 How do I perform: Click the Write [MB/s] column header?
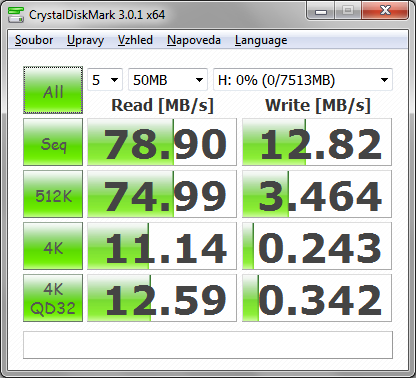tap(318, 105)
